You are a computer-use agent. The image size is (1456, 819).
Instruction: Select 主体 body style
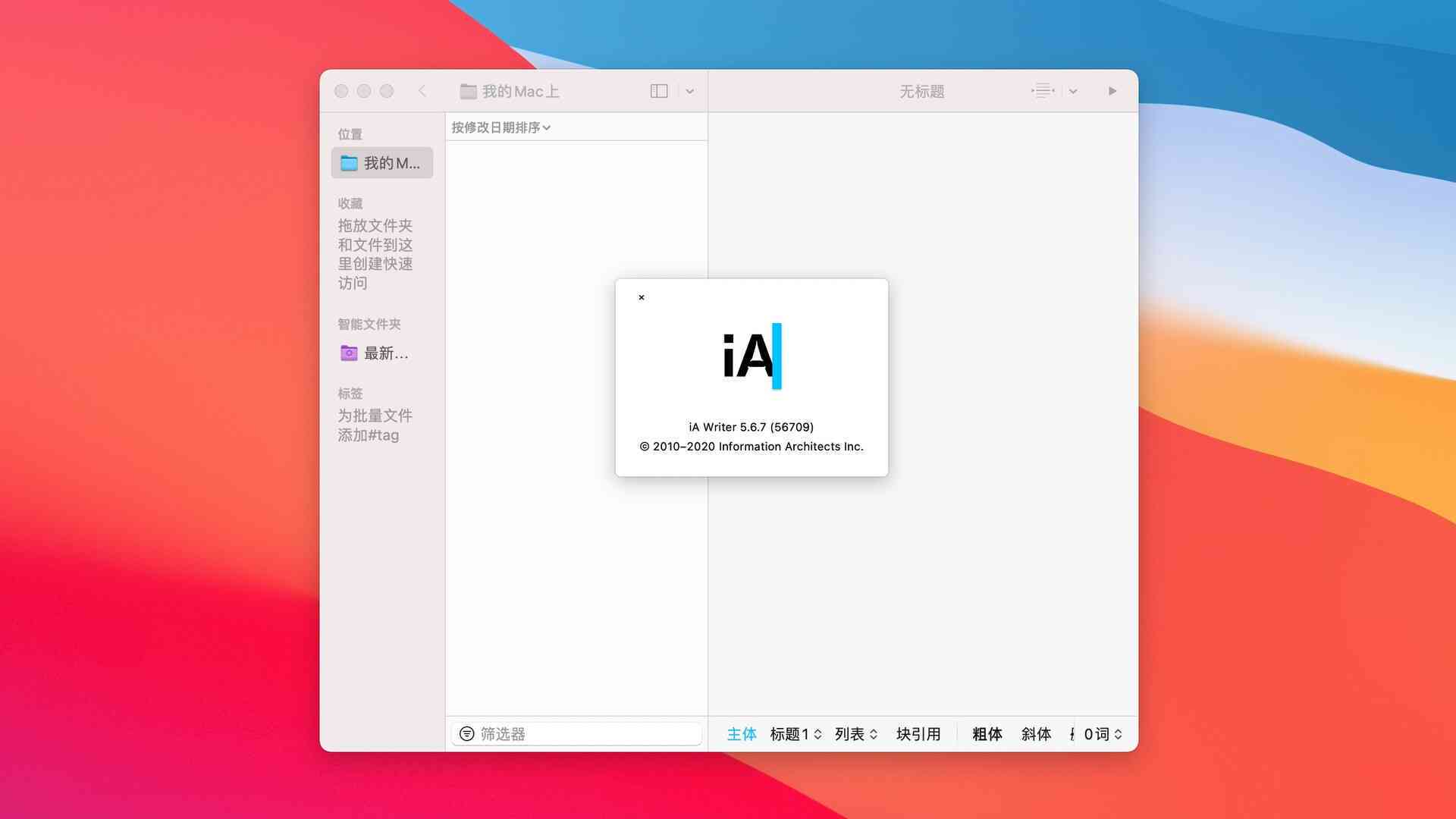[742, 734]
